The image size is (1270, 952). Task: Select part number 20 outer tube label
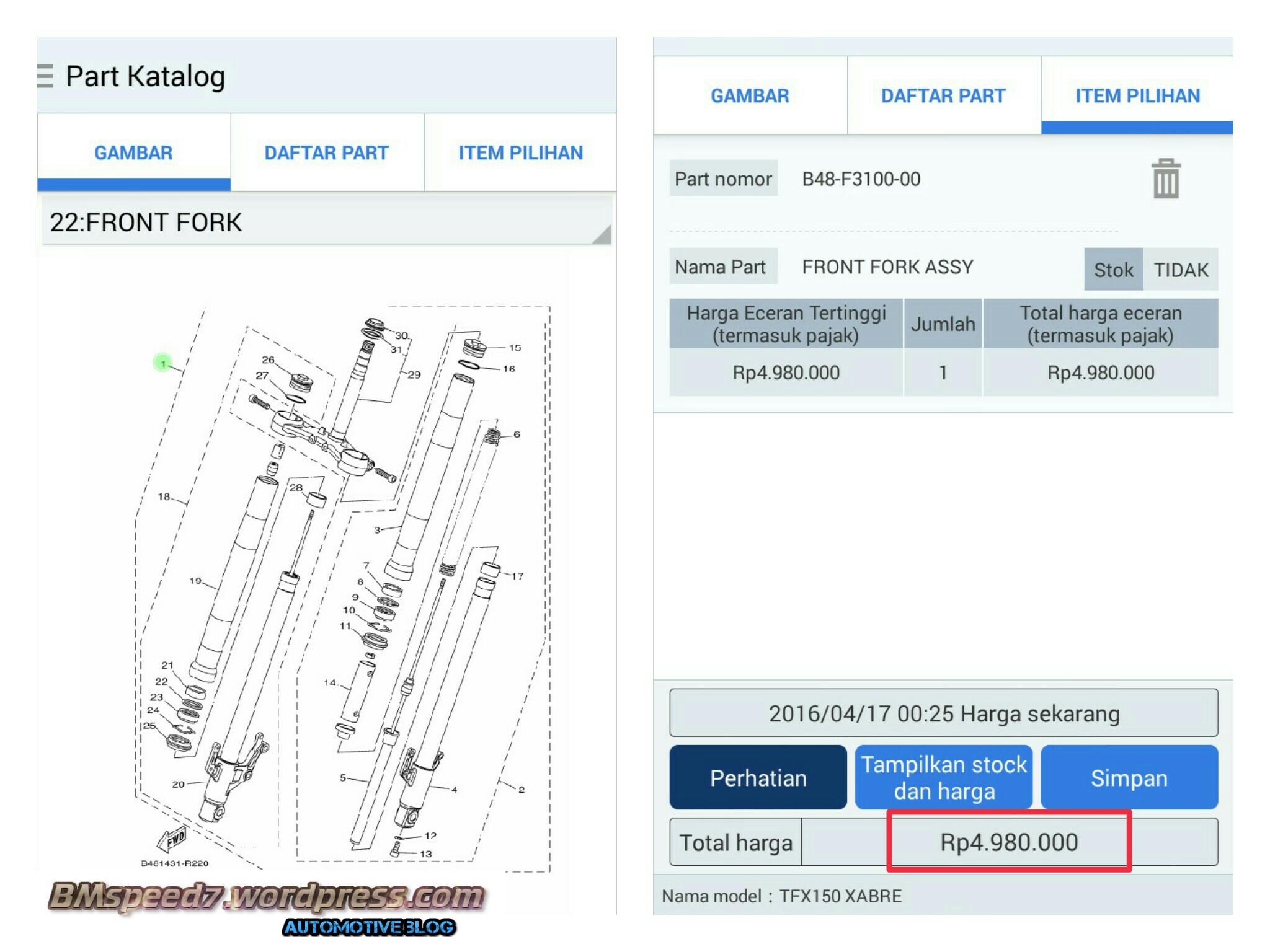(179, 784)
